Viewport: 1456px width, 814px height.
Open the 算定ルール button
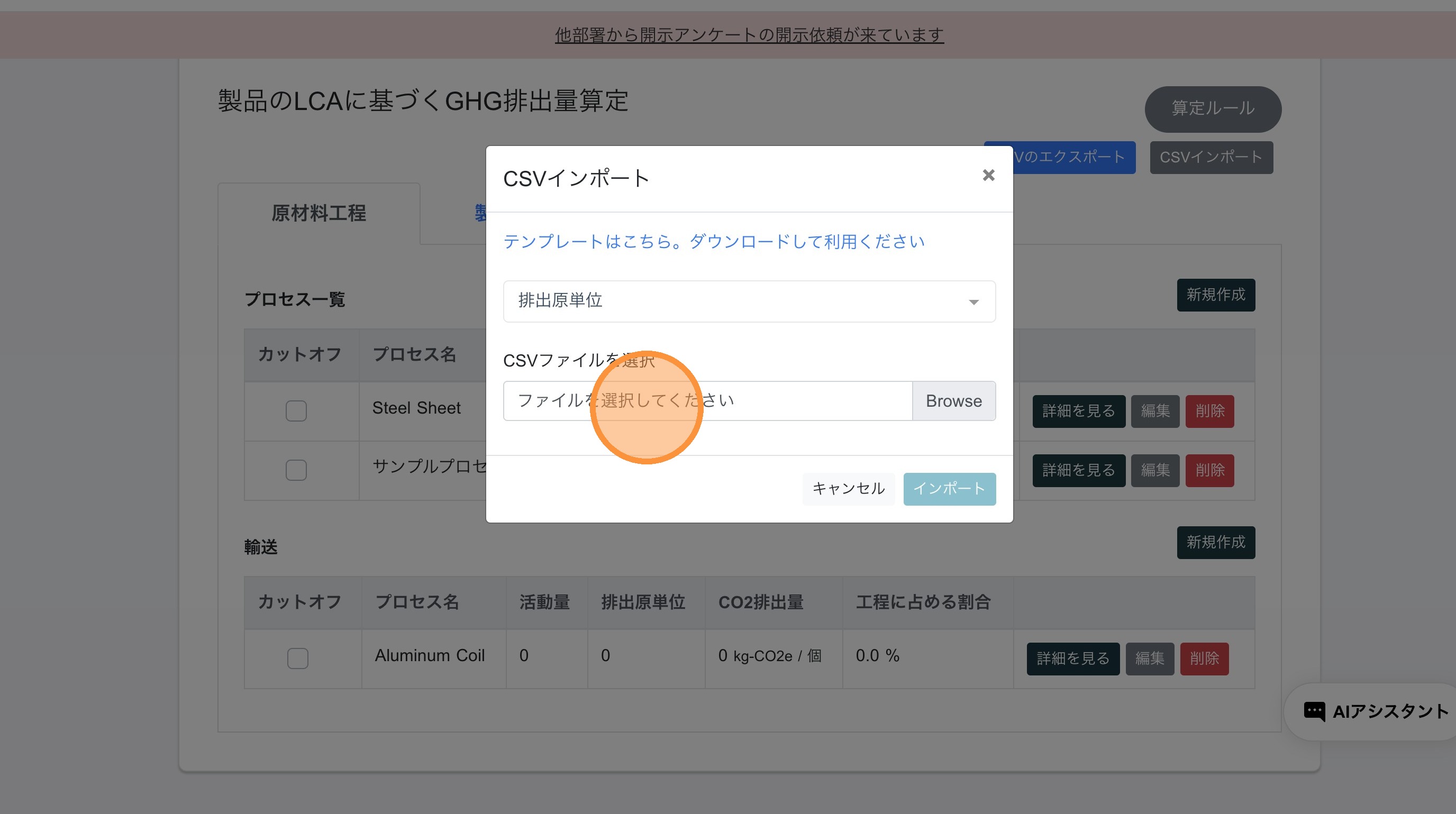click(x=1213, y=108)
